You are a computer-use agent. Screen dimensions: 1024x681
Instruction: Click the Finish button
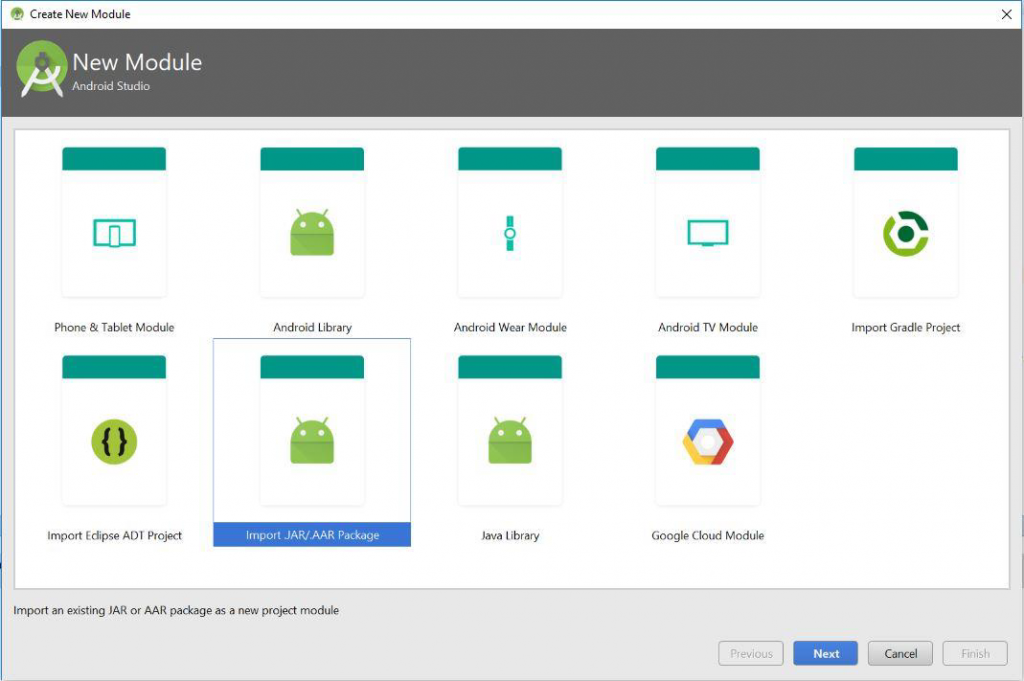coord(975,654)
